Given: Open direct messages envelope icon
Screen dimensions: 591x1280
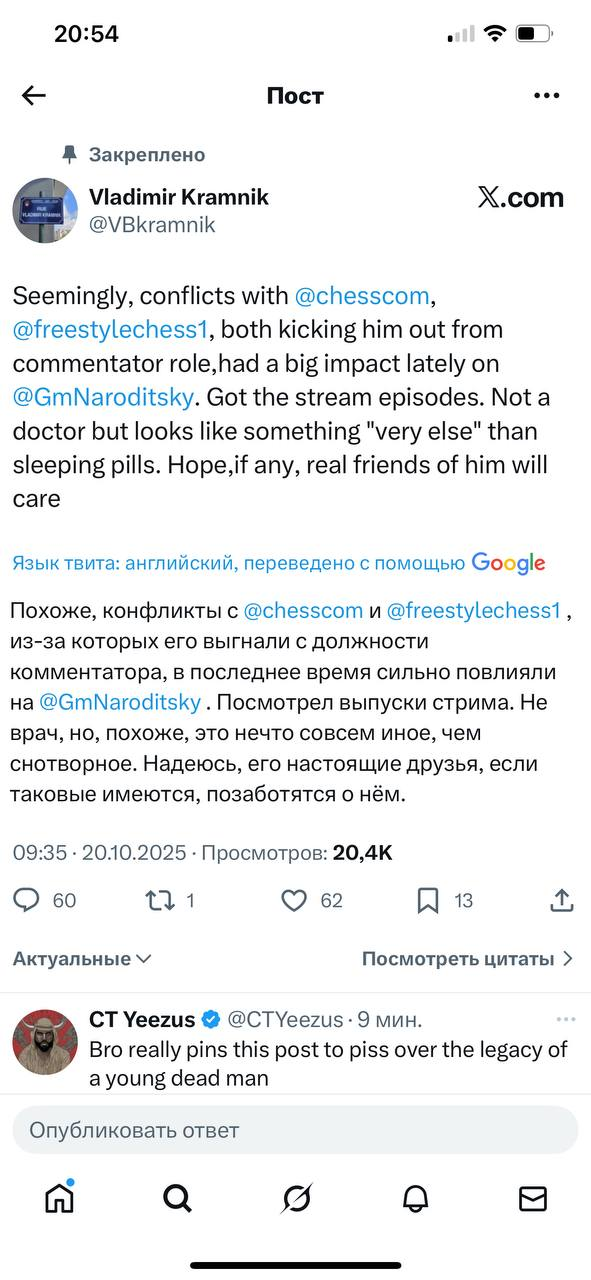Looking at the screenshot, I should [532, 1197].
